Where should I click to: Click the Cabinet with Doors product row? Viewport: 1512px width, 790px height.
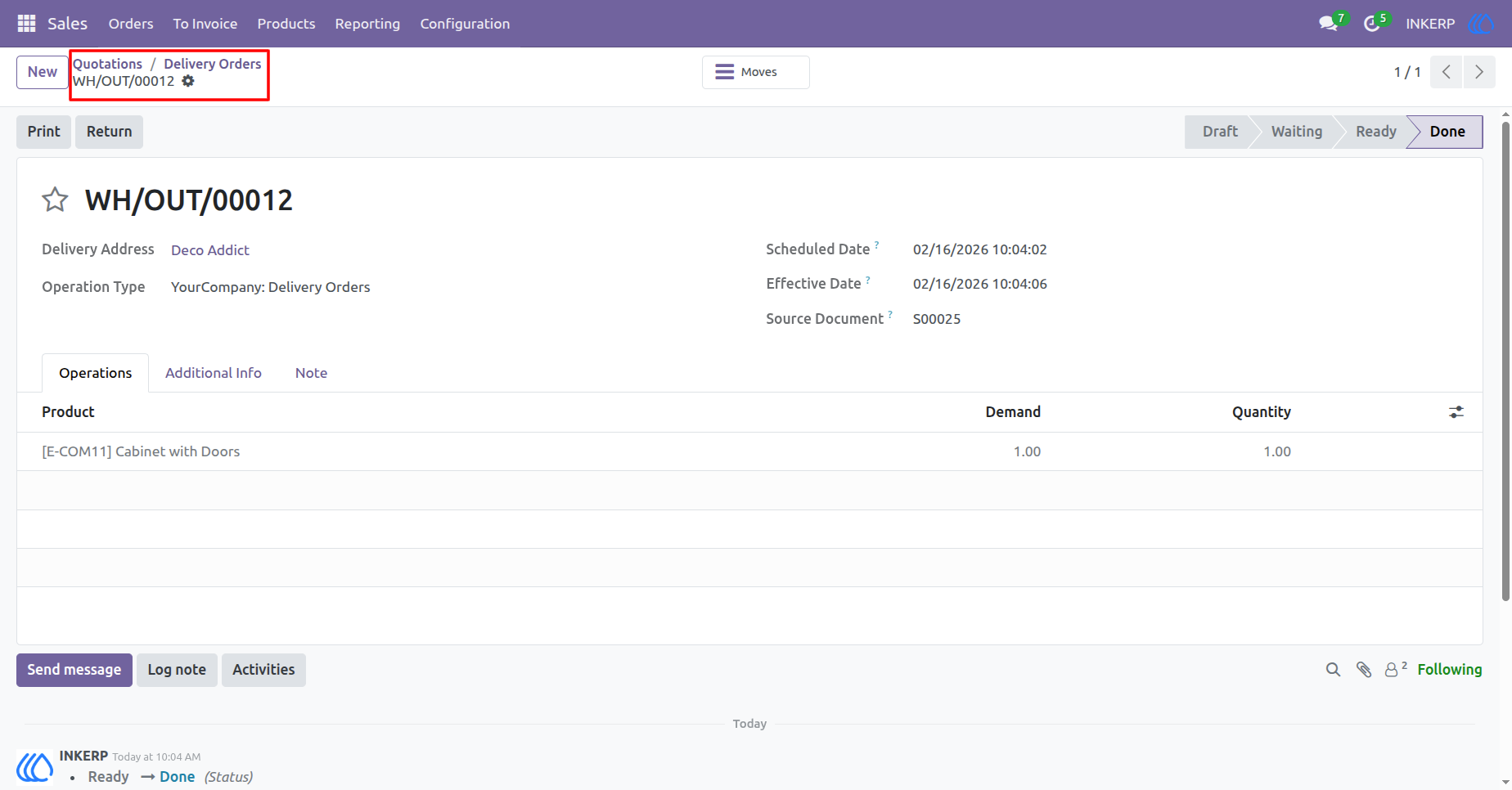(749, 451)
